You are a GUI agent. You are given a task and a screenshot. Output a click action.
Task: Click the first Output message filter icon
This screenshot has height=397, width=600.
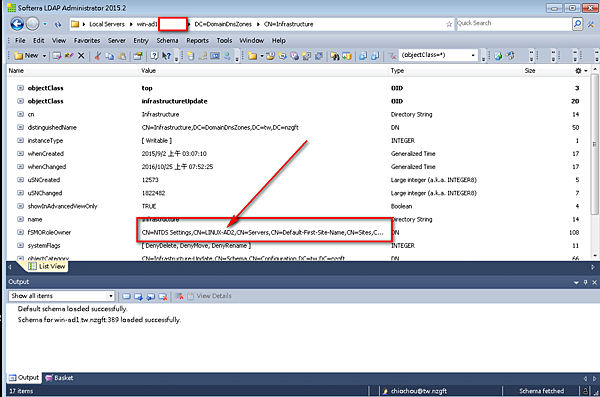click(x=126, y=296)
